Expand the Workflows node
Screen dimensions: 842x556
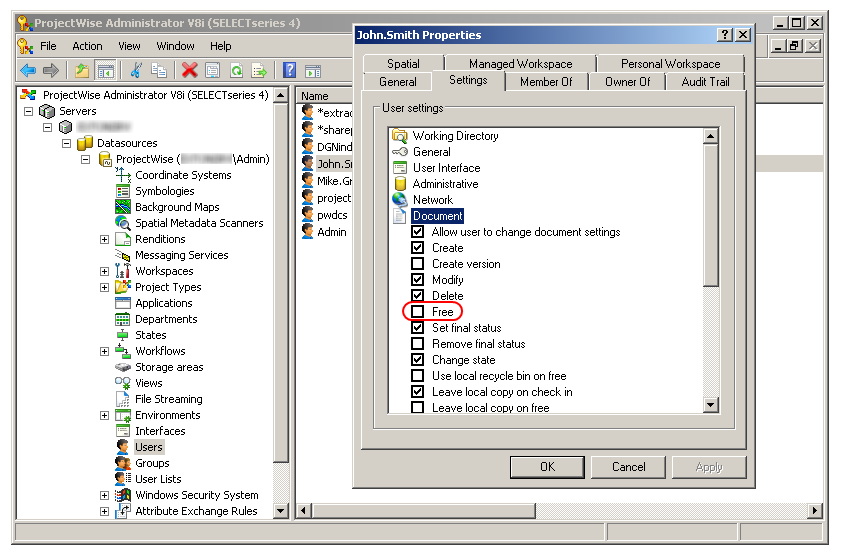(105, 351)
